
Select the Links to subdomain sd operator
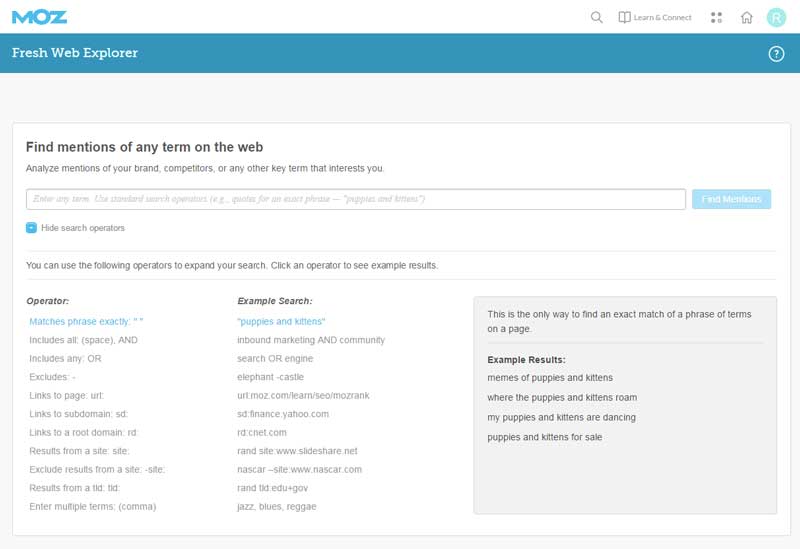coord(79,414)
